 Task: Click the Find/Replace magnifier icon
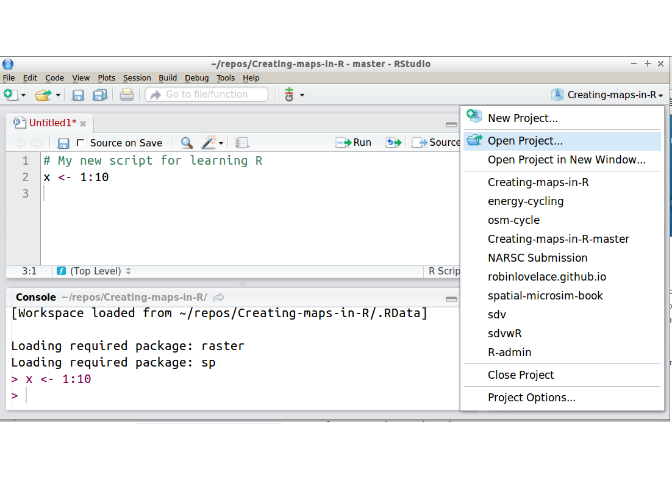(186, 143)
